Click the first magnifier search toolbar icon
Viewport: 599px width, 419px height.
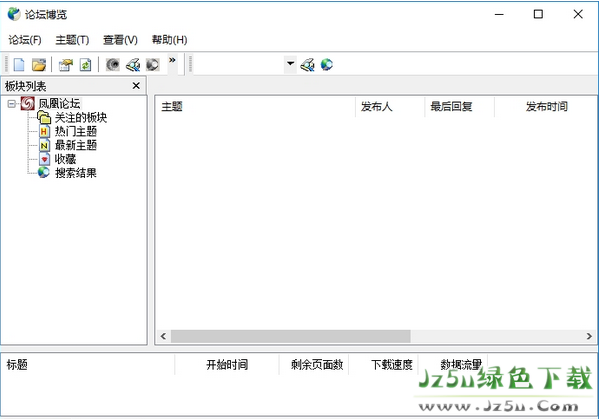point(133,65)
